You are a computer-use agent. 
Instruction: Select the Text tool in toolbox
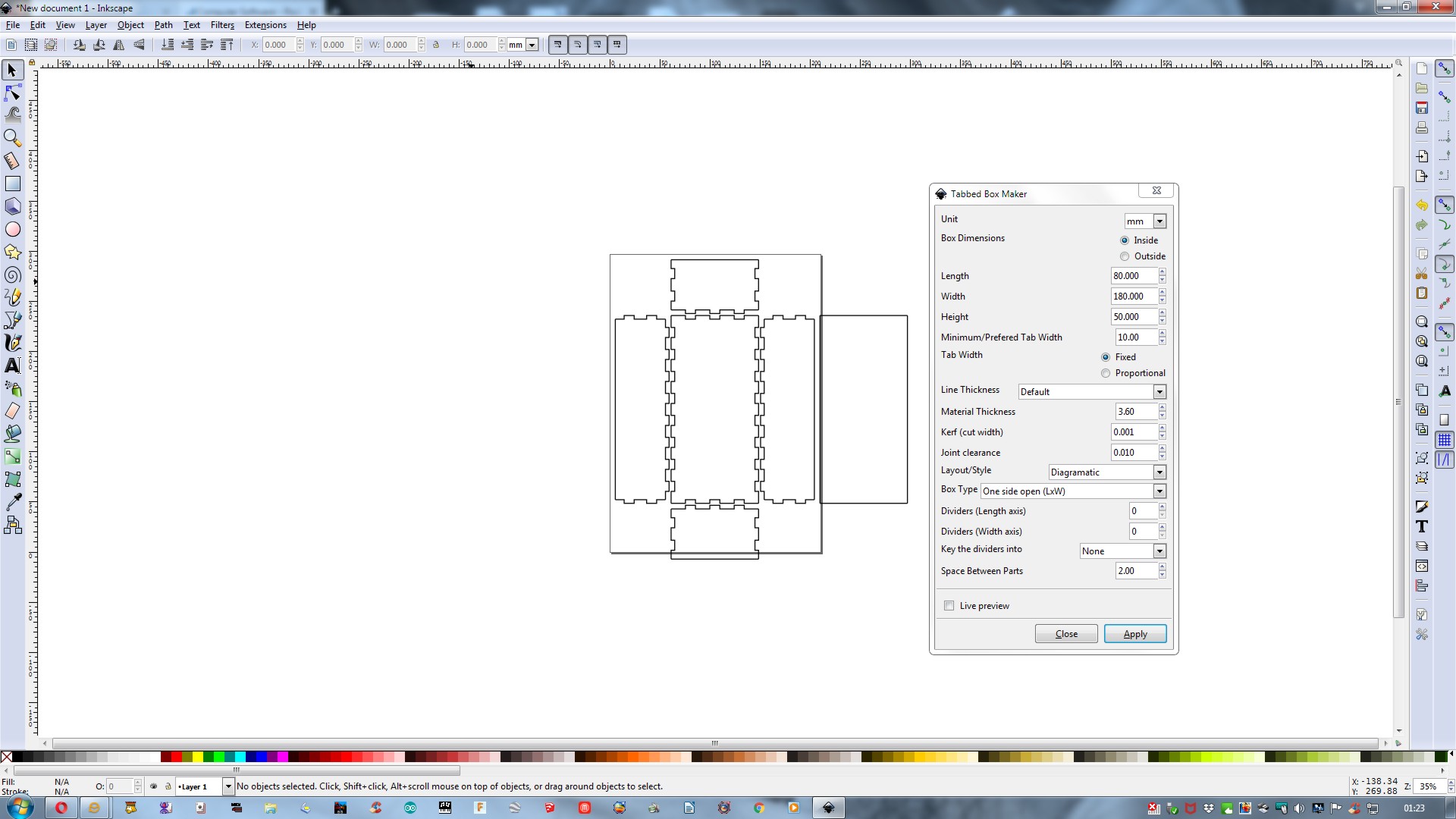click(13, 366)
